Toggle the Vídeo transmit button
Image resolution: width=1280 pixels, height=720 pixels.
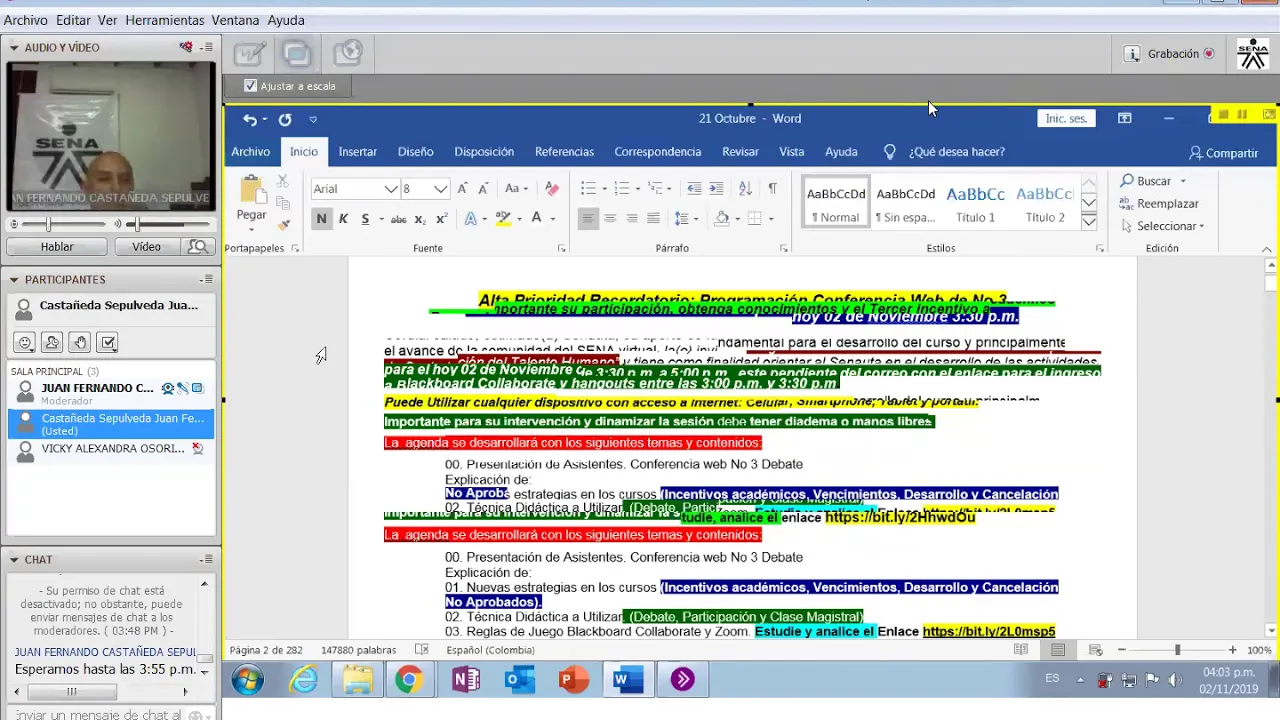(x=146, y=247)
